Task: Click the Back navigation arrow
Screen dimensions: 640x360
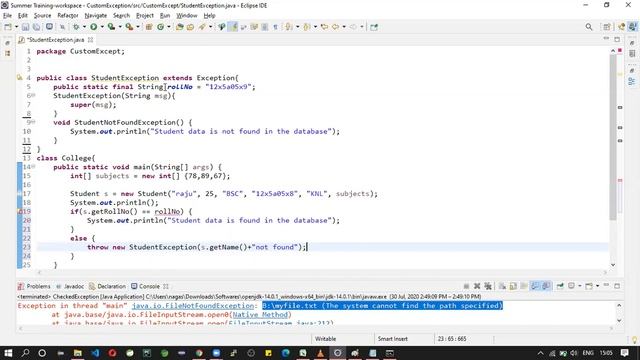Action: (x=336, y=27)
